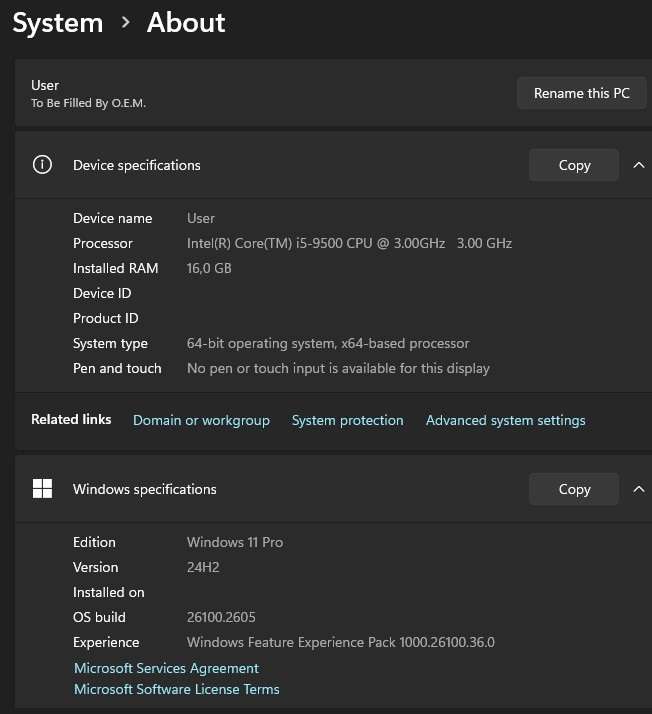Collapse the Device specifications section
This screenshot has width=652, height=714.
tap(639, 165)
